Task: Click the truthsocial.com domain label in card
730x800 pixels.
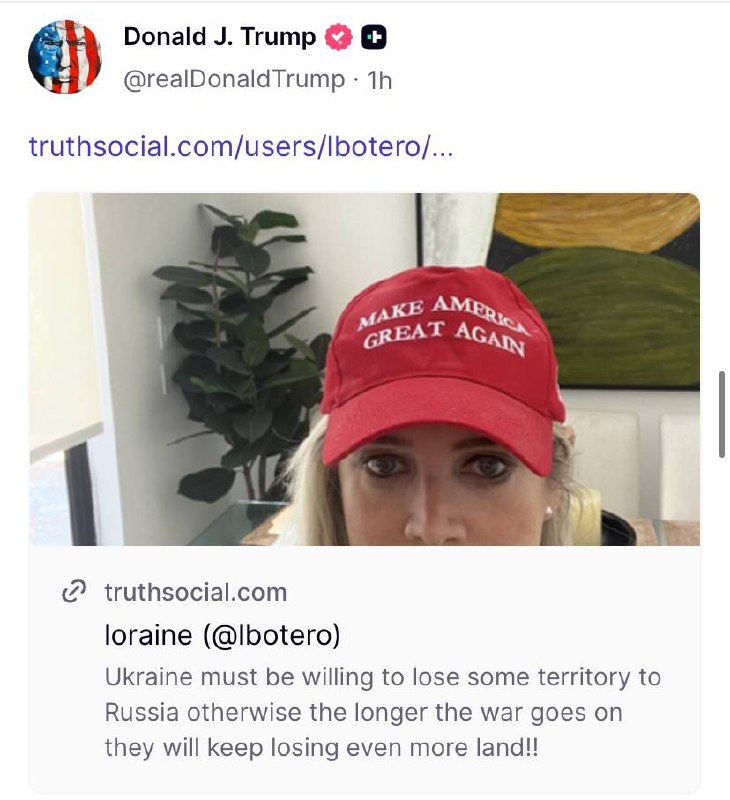Action: coord(196,592)
